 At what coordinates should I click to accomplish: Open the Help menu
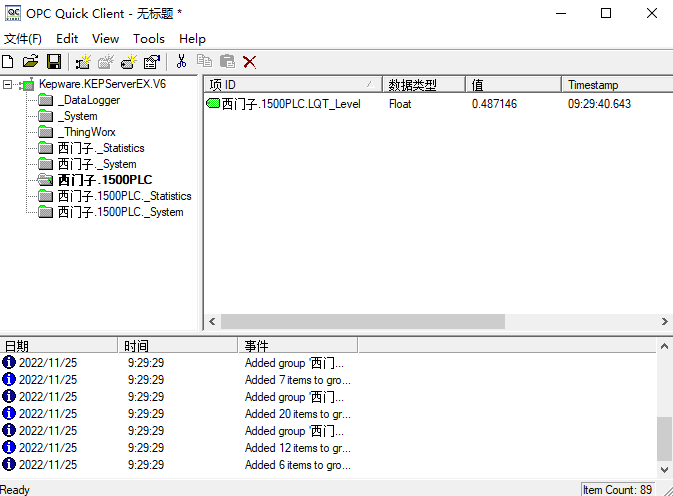(192, 39)
